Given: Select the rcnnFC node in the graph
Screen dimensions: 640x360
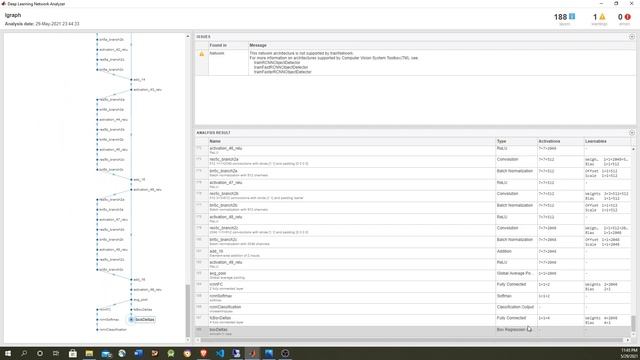Looking at the screenshot, I should 105,310.
